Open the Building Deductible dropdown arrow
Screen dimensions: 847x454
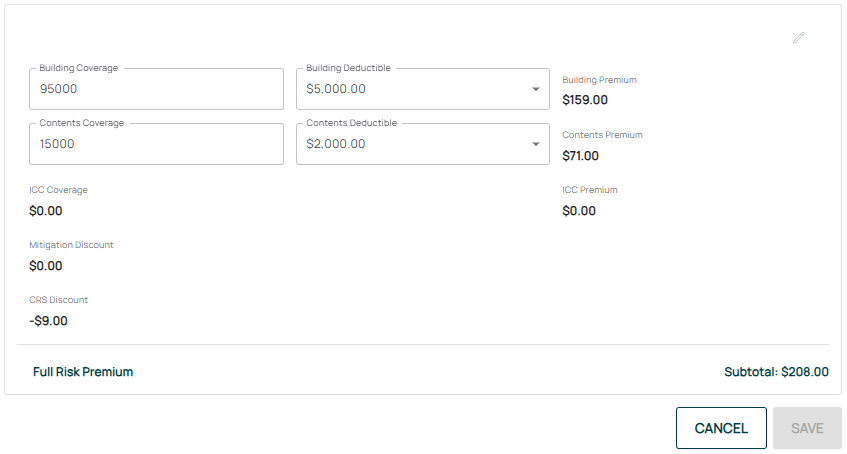535,89
